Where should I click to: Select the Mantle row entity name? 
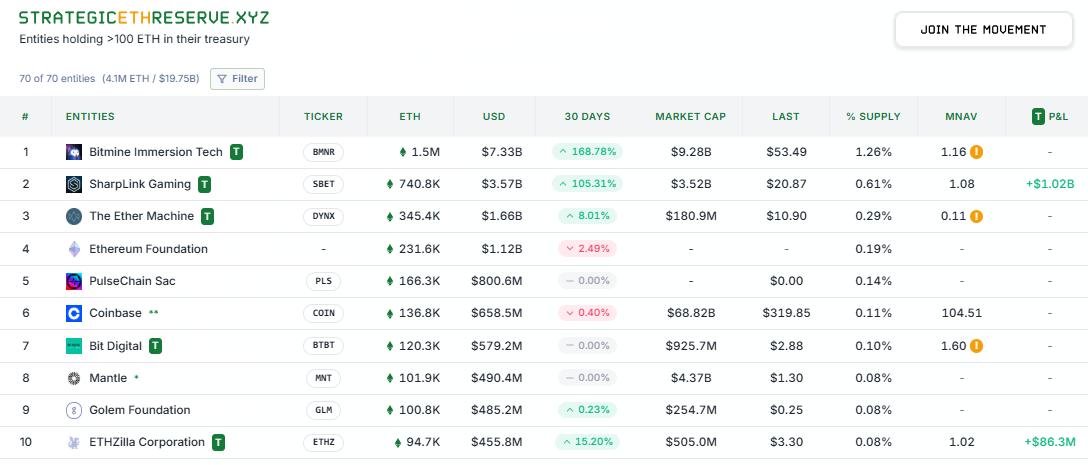(x=108, y=378)
